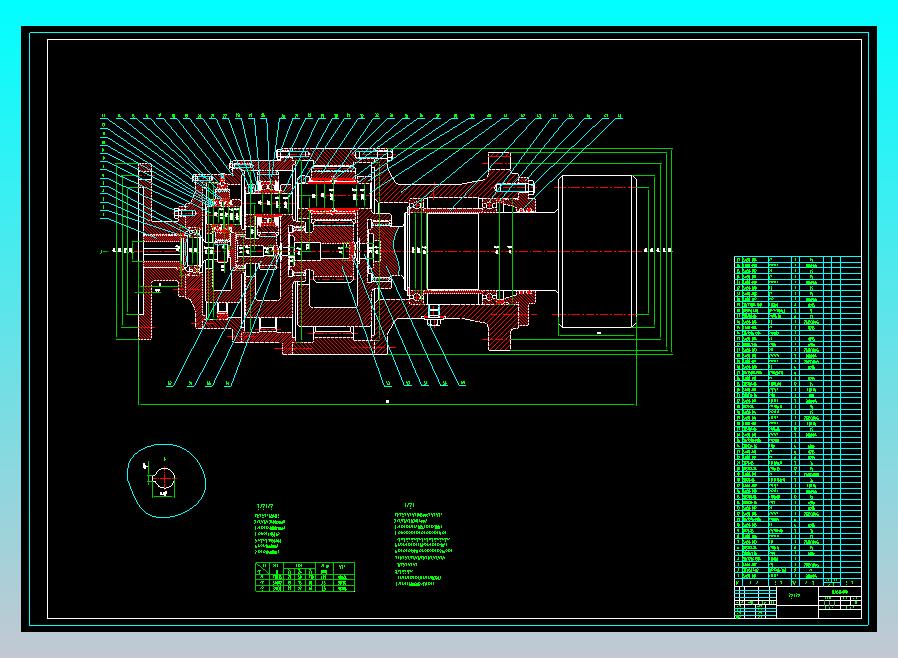Select the leftmost bottom callout number
This screenshot has height=658, width=898.
(x=170, y=383)
